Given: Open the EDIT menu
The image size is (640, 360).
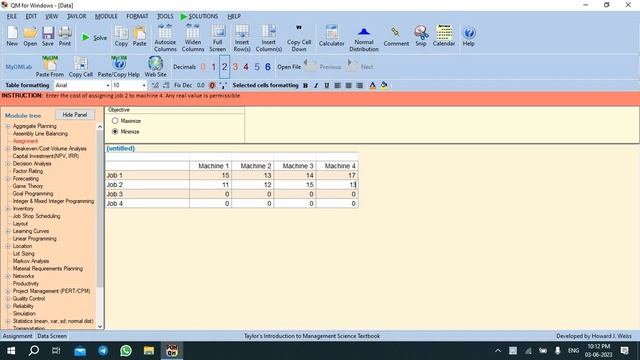Looking at the screenshot, I should click(x=31, y=16).
